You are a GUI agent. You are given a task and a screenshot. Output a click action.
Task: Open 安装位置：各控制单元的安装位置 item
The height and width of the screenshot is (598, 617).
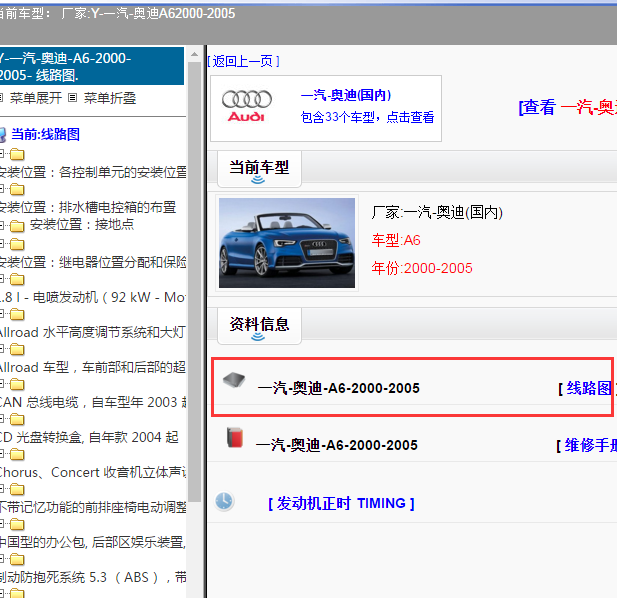93,172
